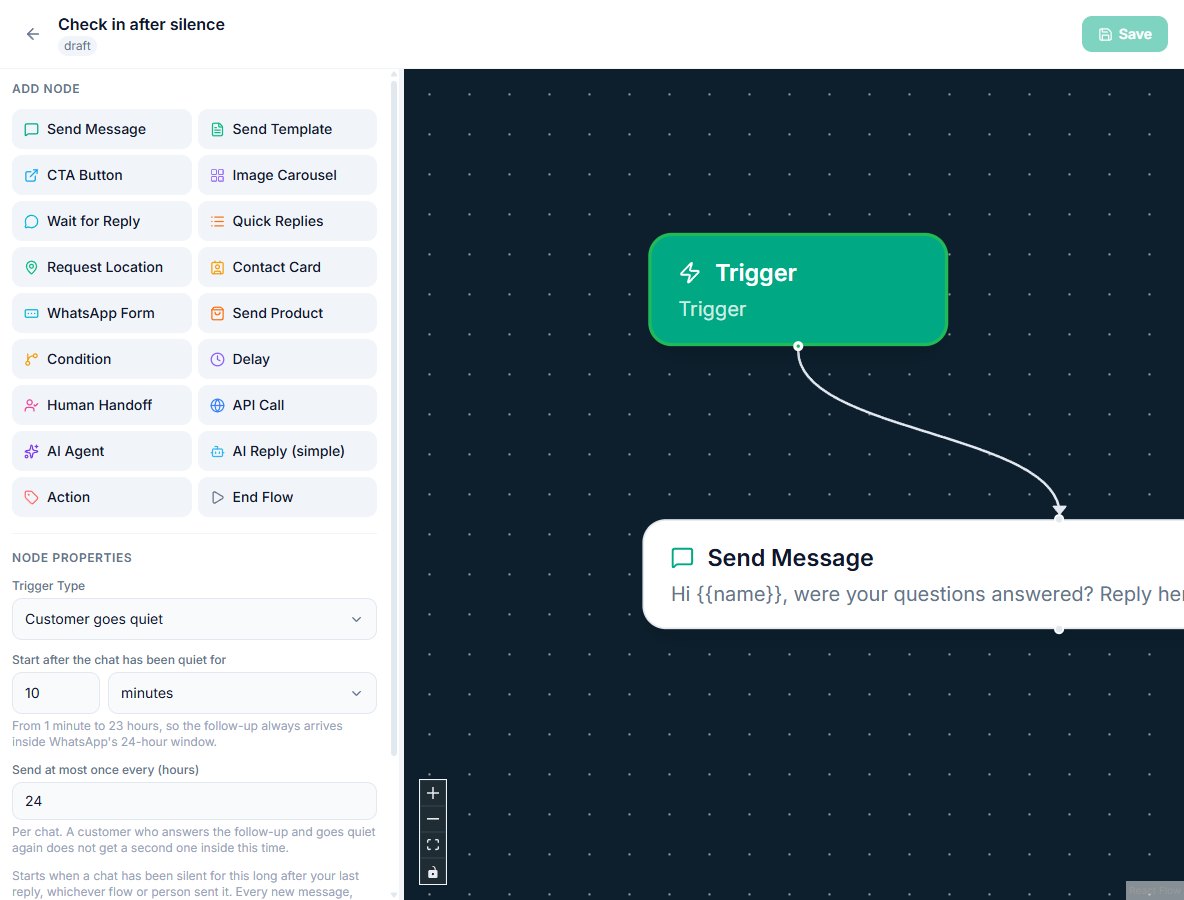
Task: Add a Delay node
Action: (287, 359)
